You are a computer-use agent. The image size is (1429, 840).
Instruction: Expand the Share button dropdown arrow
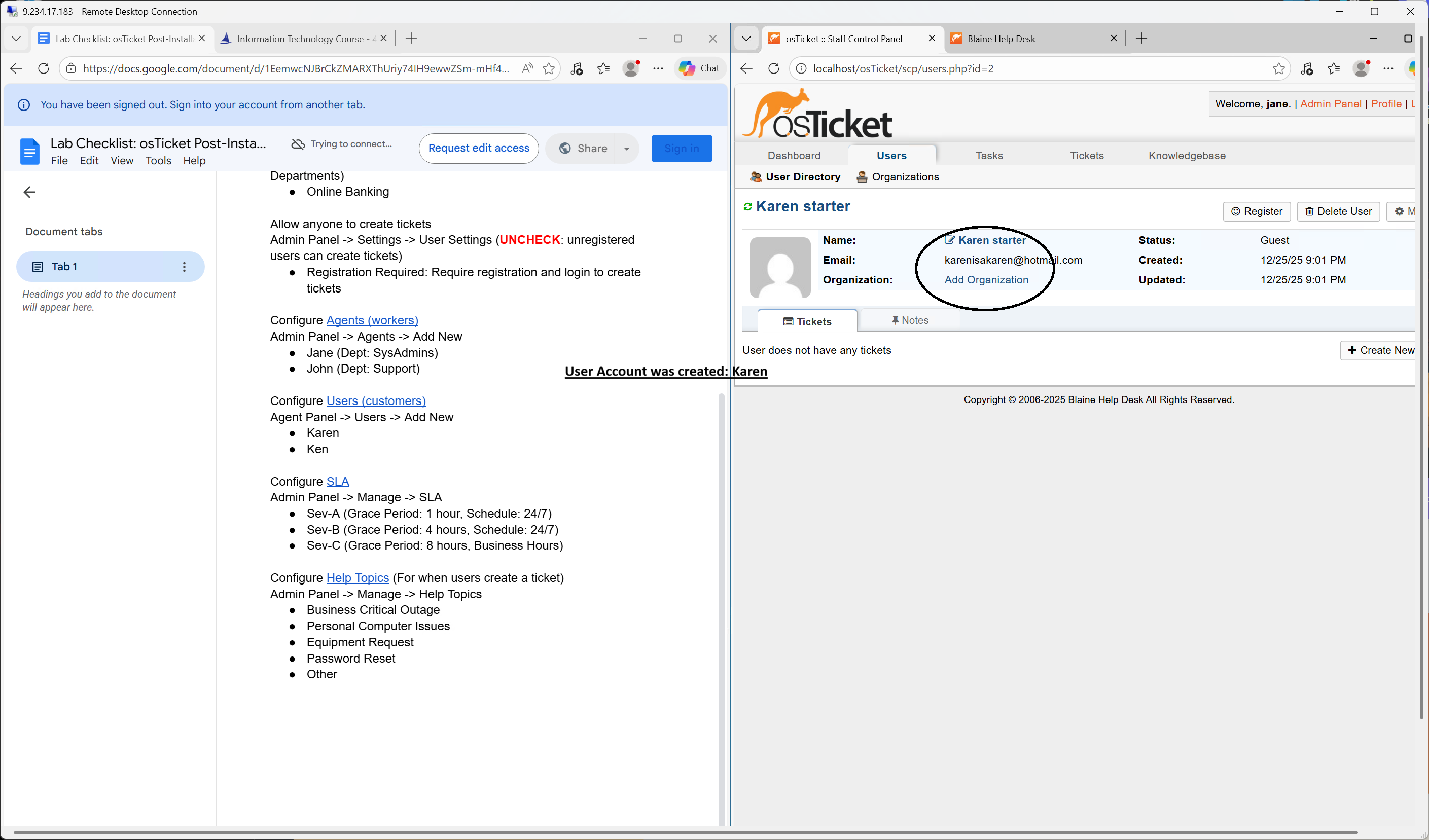[626, 149]
